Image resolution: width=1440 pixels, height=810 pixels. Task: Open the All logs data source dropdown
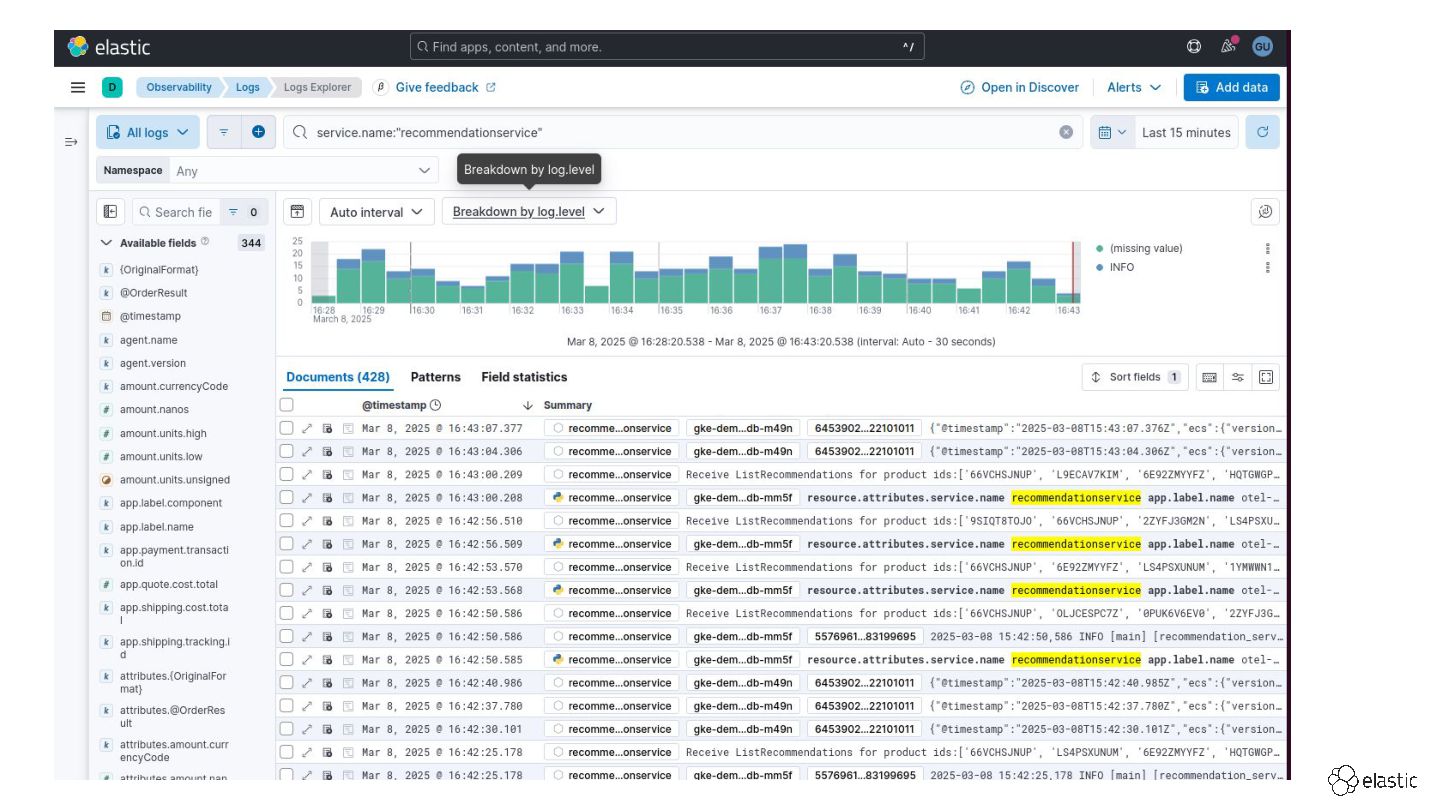coord(148,132)
